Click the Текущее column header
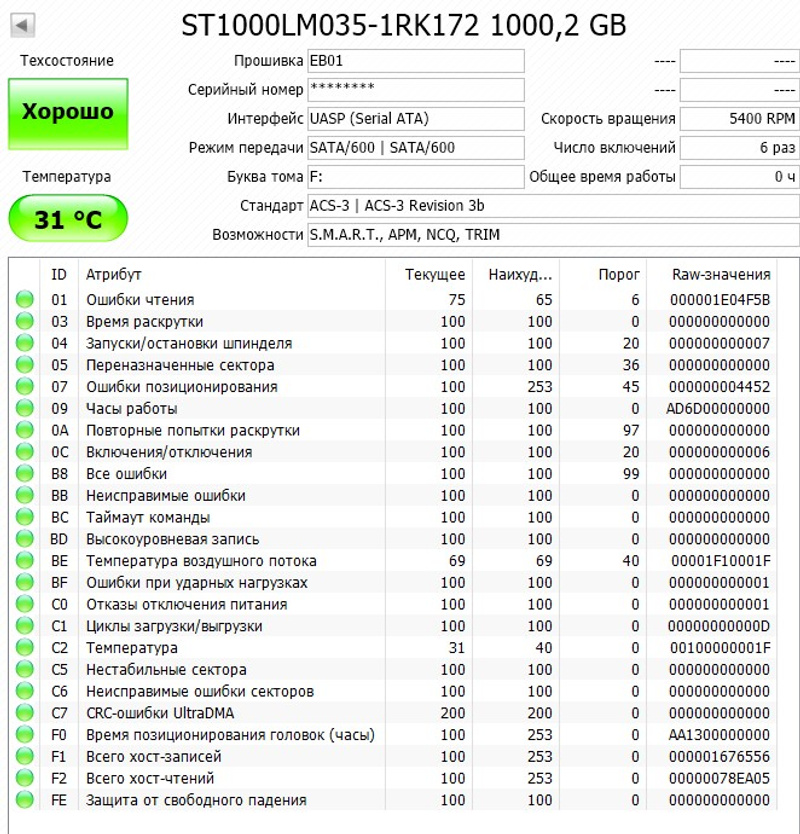This screenshot has width=800, height=834. coord(434,274)
